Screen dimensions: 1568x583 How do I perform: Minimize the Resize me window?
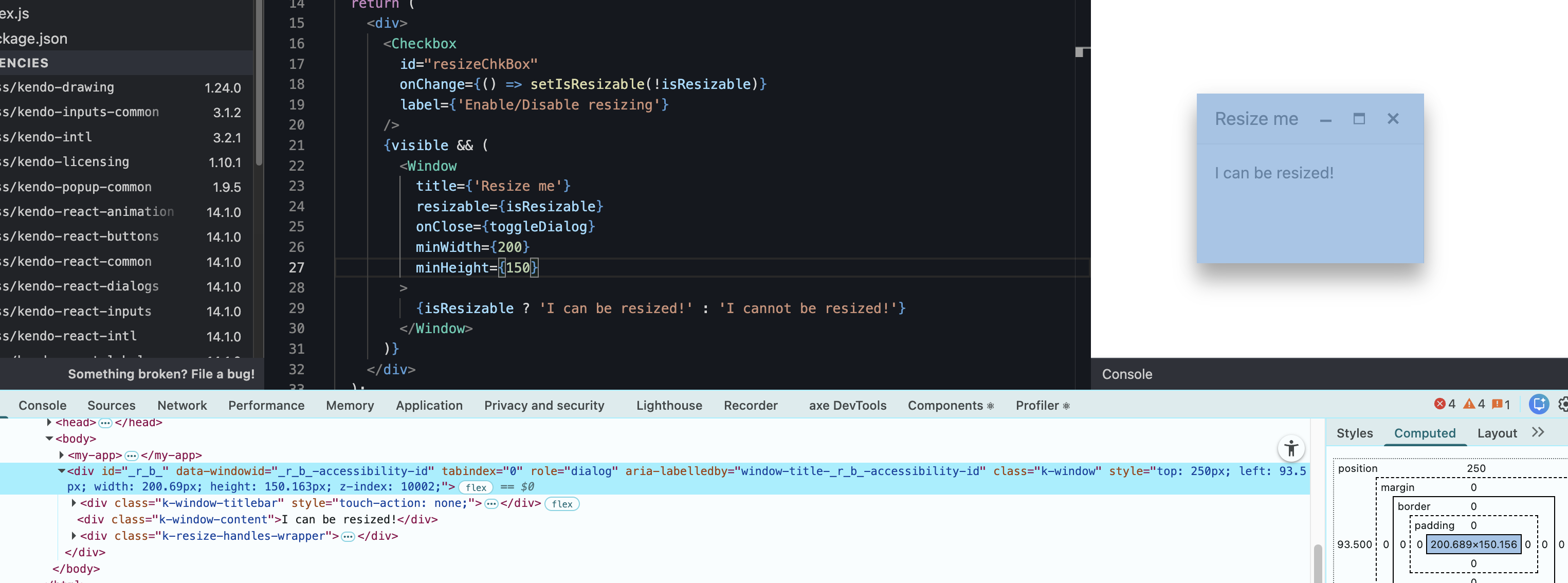click(x=1325, y=119)
